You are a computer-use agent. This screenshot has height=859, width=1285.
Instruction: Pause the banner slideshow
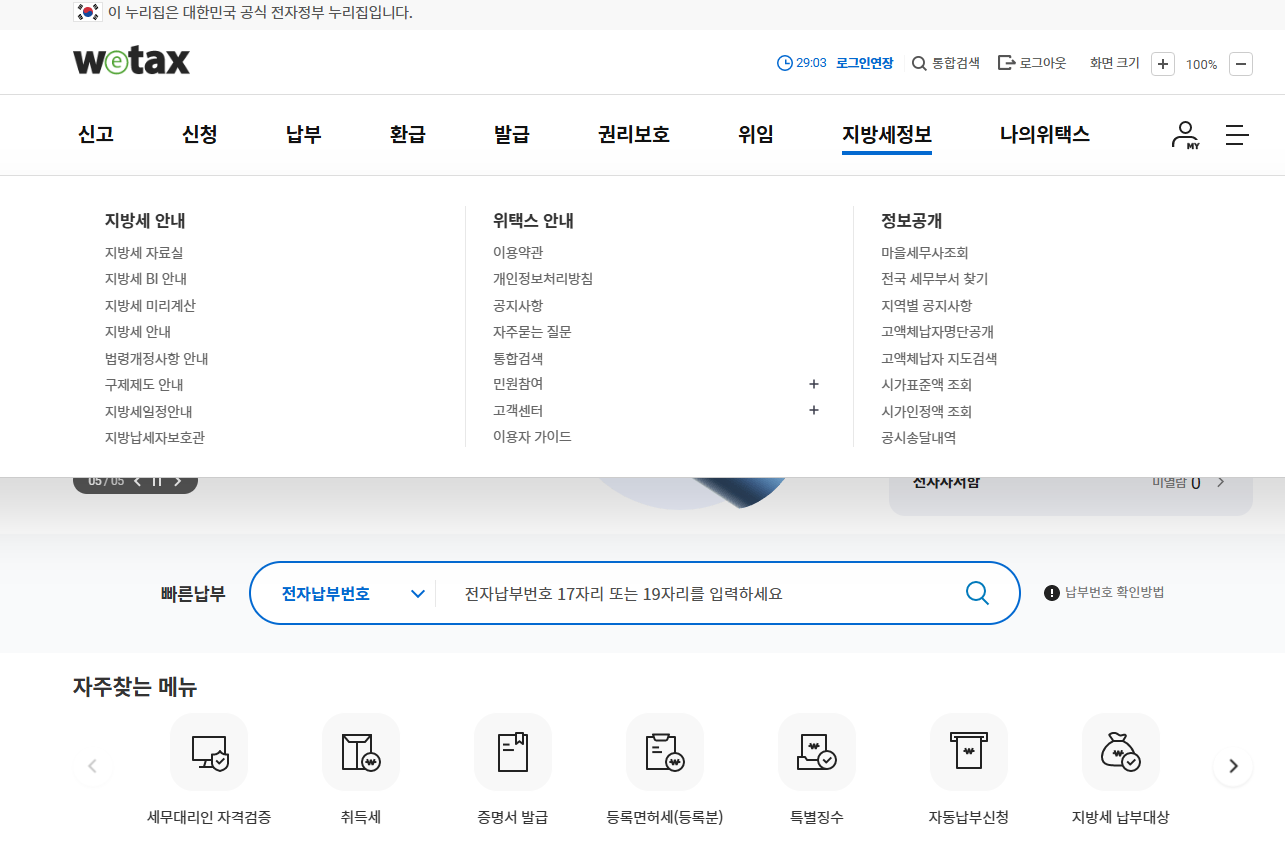point(157,481)
